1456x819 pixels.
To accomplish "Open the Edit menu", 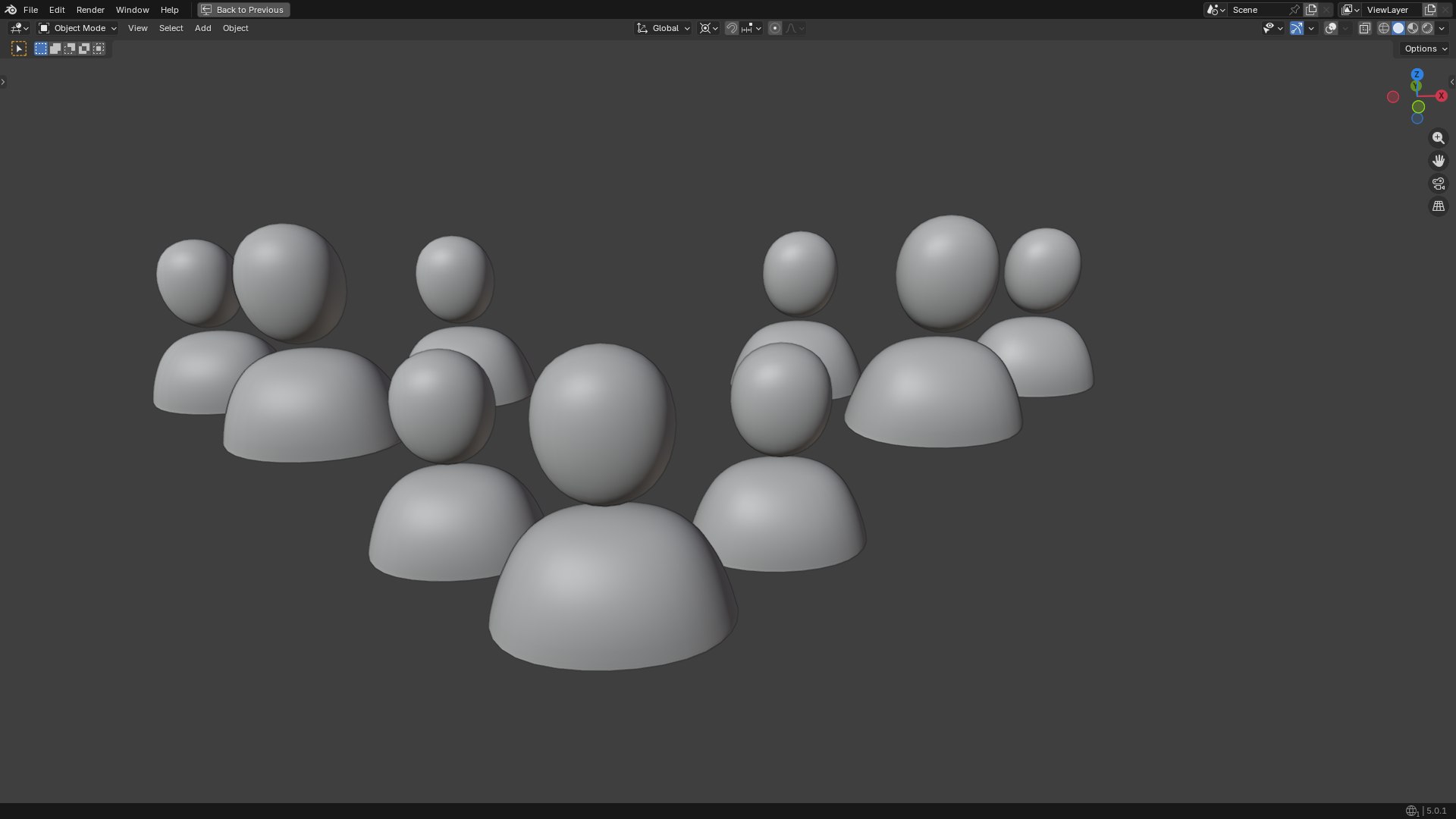I will 57,10.
